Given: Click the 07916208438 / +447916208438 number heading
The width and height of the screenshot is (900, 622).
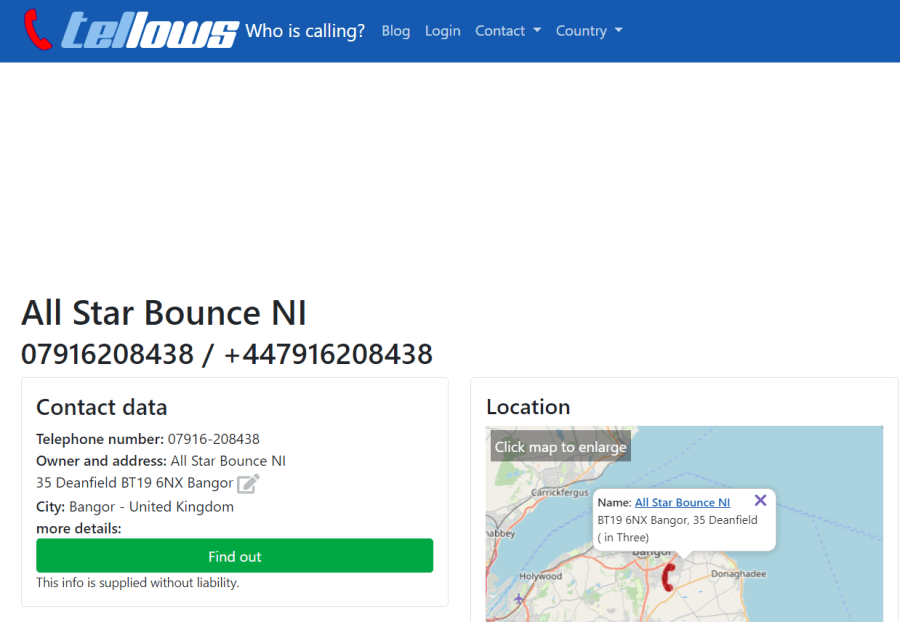Looking at the screenshot, I should 227,354.
